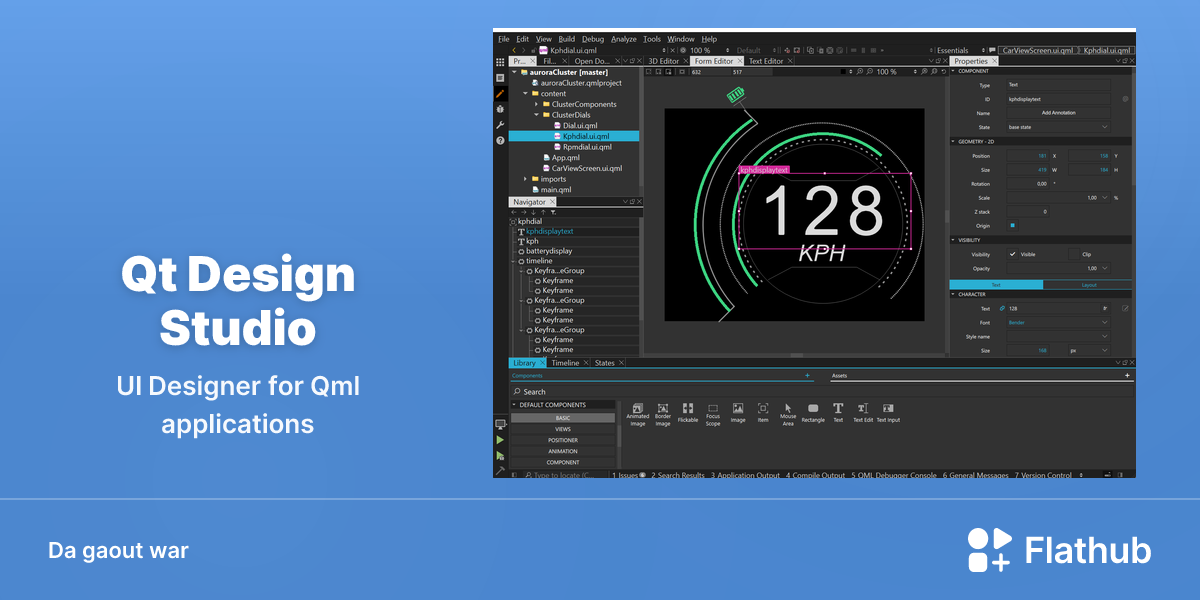
Task: Expand the ClusterComponents folder
Action: (x=535, y=104)
